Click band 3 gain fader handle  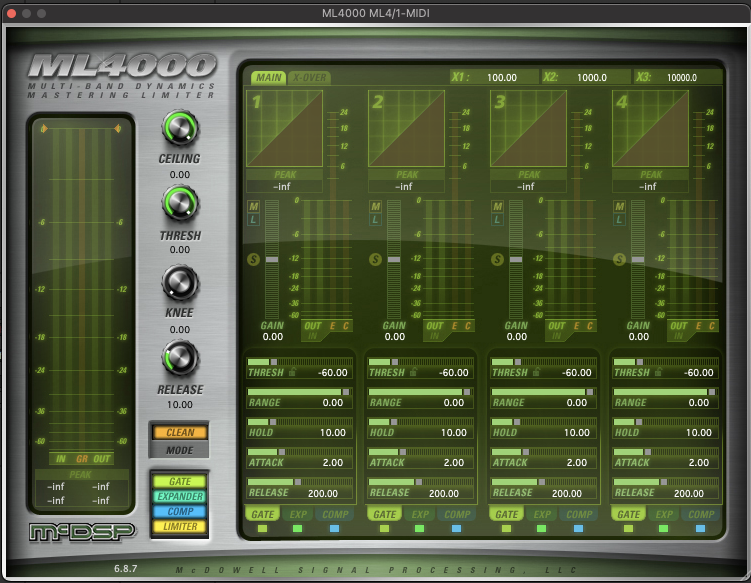click(x=516, y=259)
